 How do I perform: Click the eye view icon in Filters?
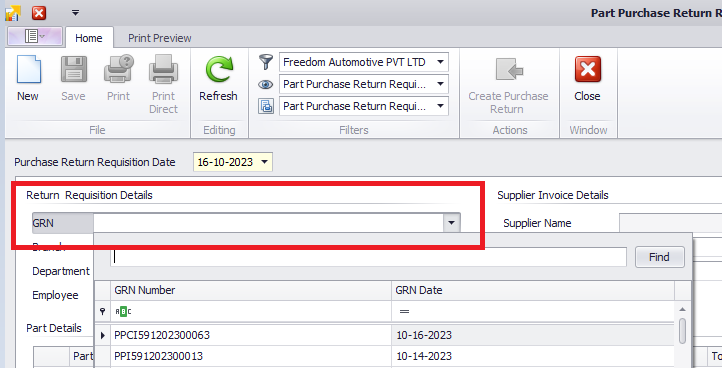[x=266, y=84]
